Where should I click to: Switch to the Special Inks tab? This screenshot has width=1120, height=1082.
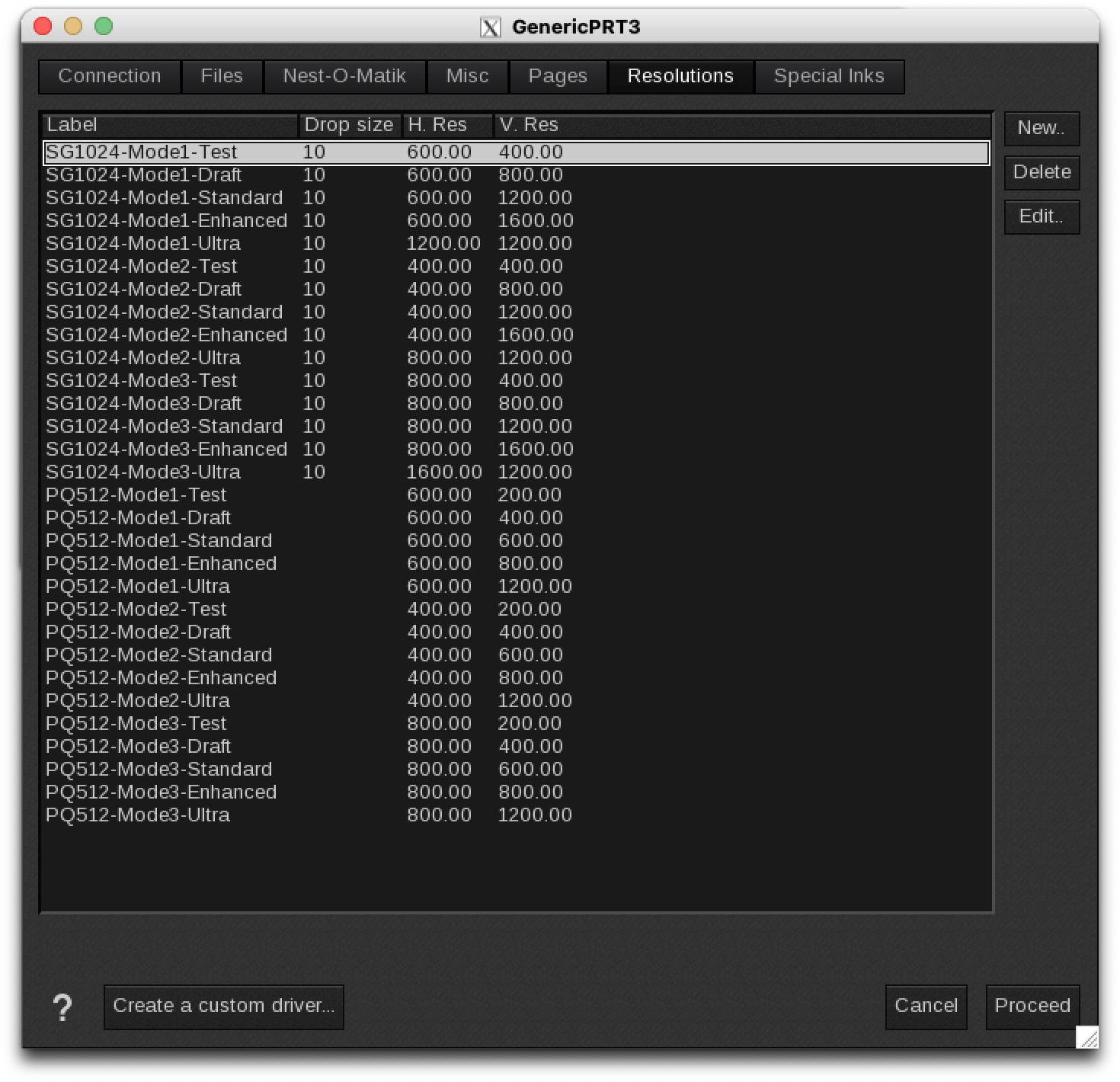click(829, 76)
